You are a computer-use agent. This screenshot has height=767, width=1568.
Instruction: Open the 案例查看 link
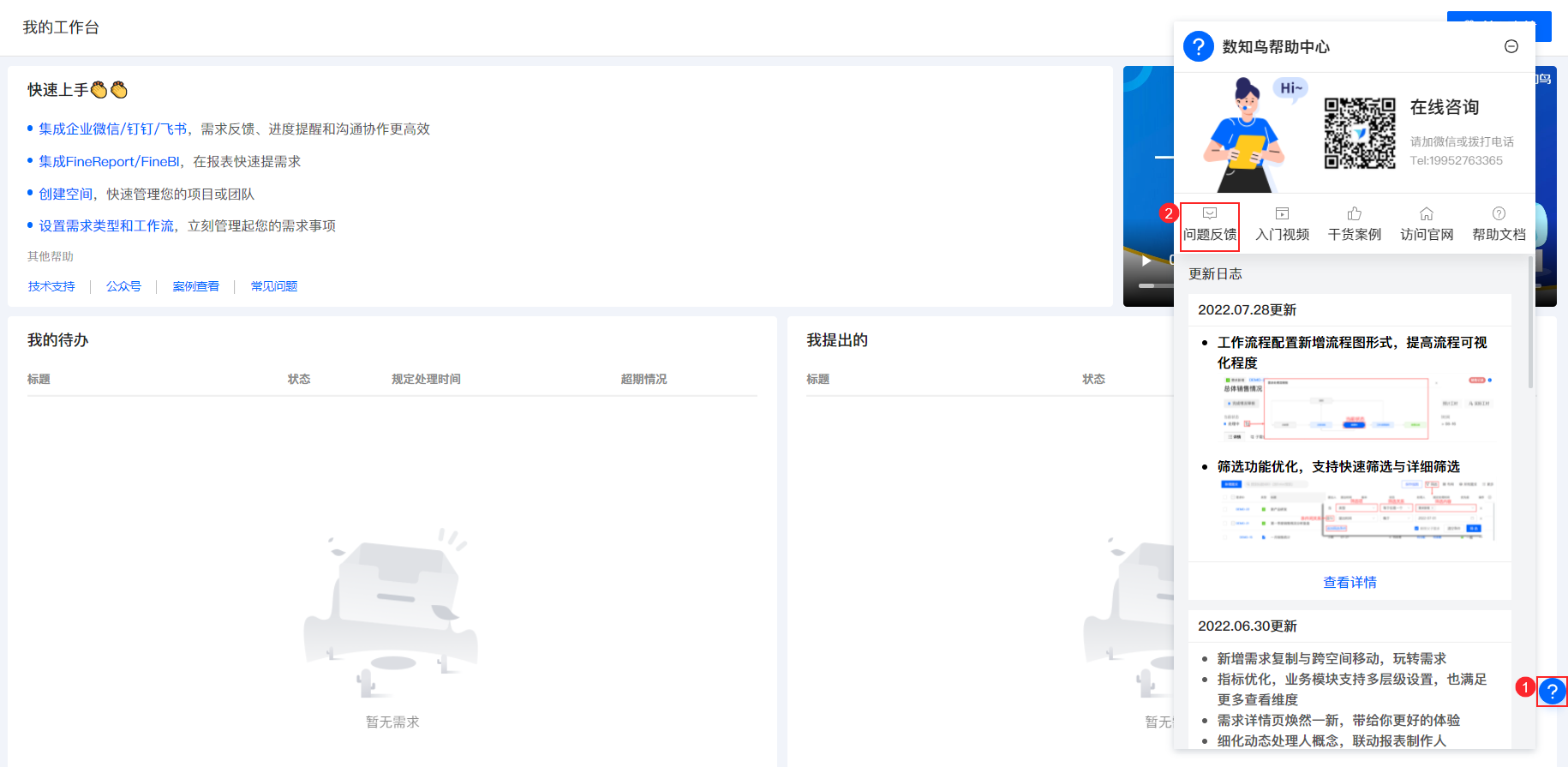pyautogui.click(x=196, y=286)
